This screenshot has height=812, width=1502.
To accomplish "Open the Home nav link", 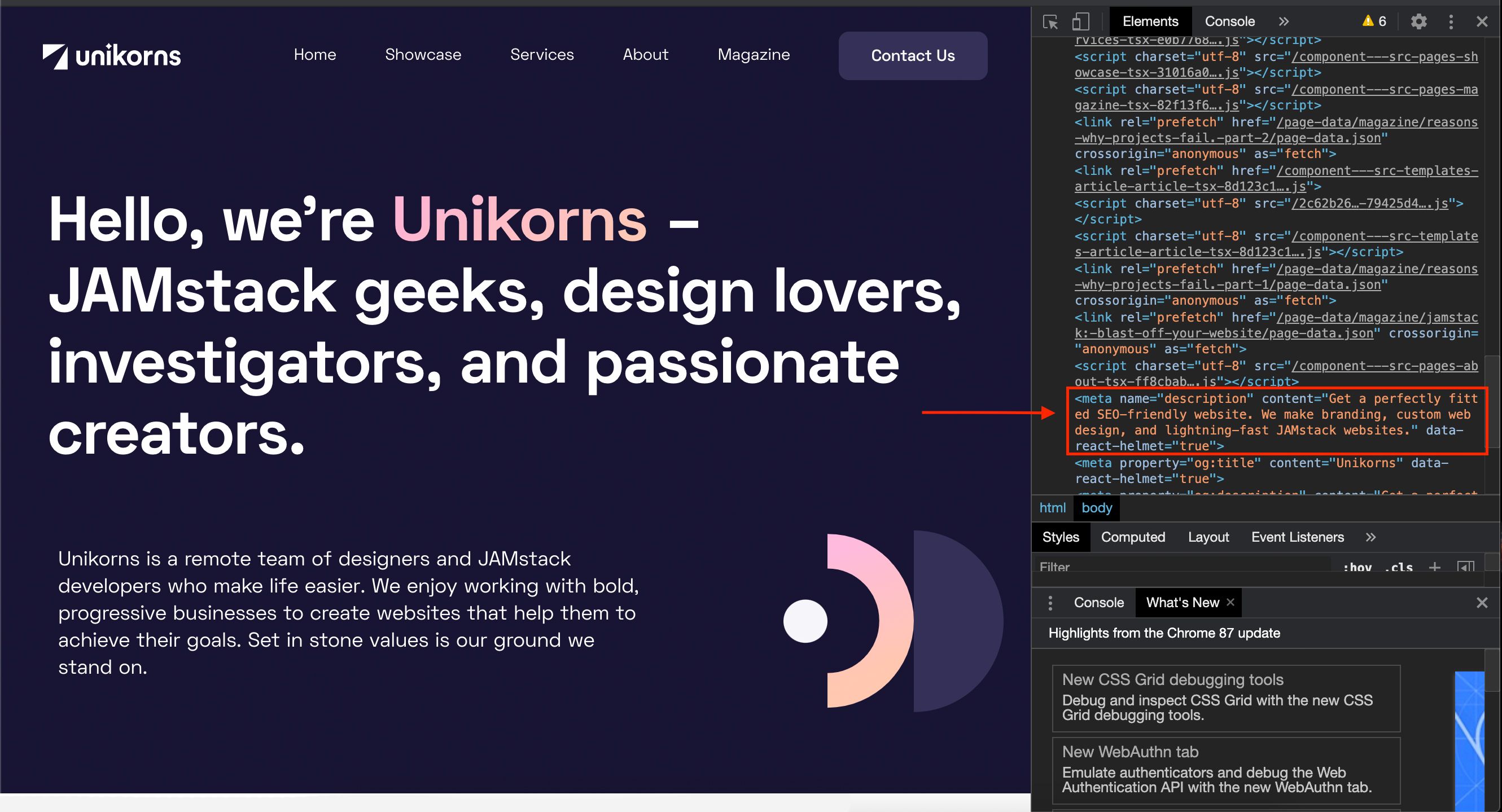I will (315, 55).
